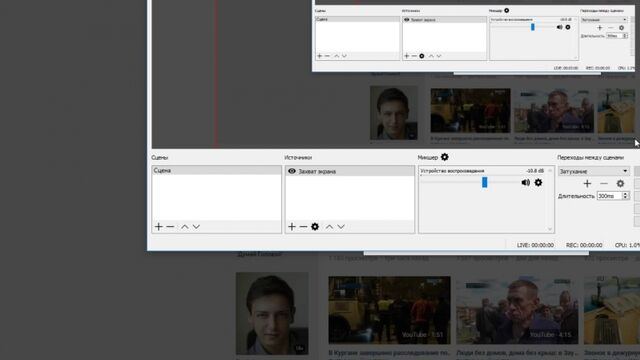Click the speaker icon in the nested preview
Screen dimensions: 640x360
click(559, 27)
